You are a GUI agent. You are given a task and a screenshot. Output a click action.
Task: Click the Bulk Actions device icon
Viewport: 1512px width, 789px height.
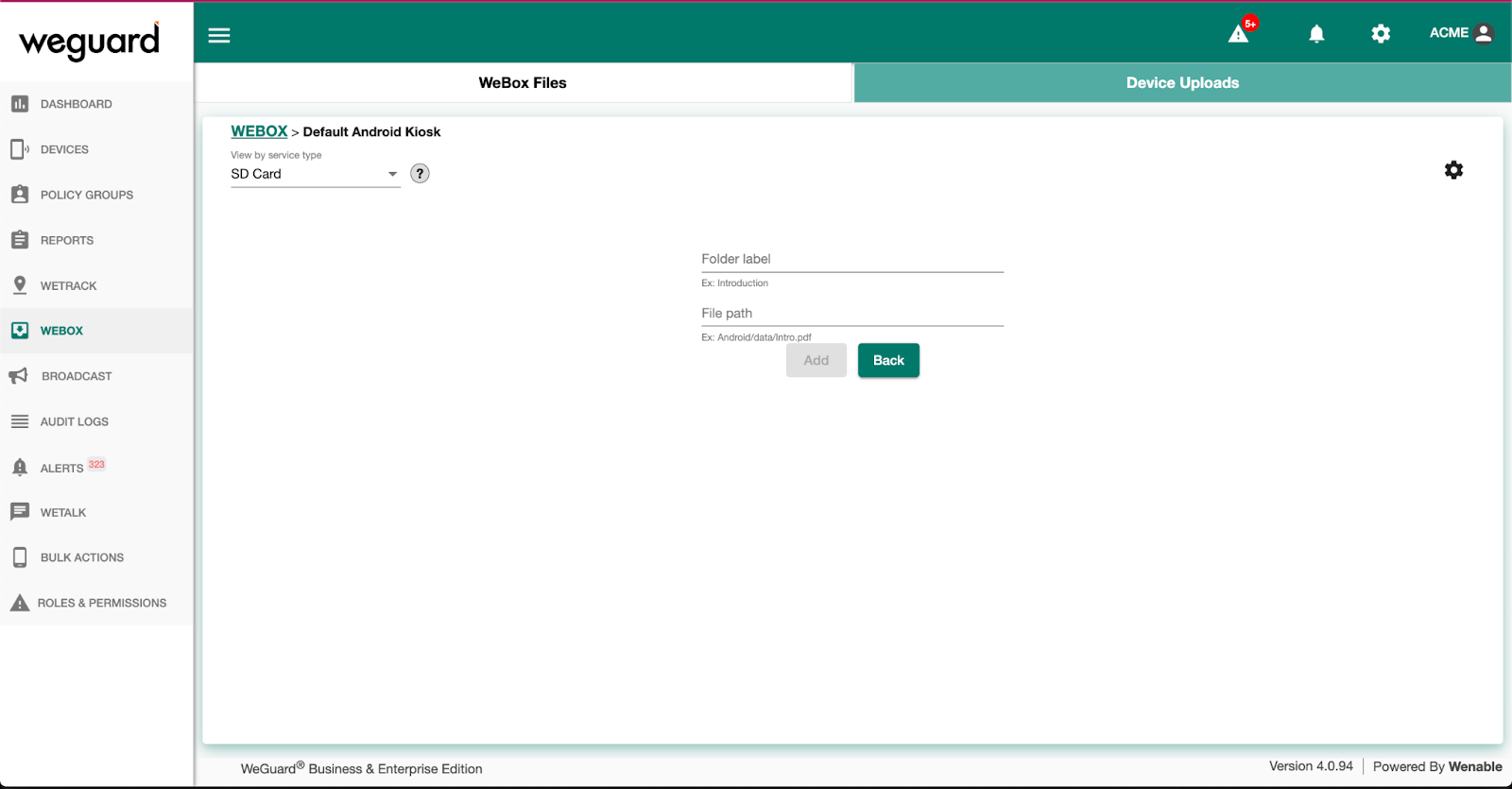click(20, 557)
